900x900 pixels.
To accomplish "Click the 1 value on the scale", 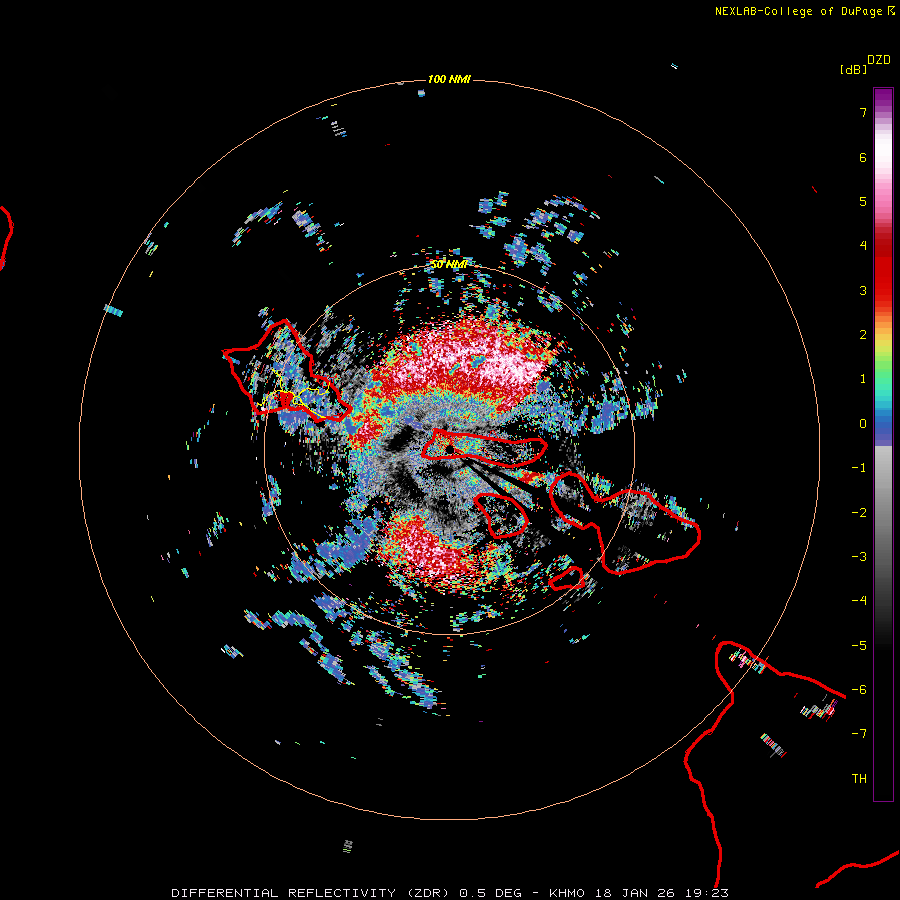I will [x=863, y=379].
